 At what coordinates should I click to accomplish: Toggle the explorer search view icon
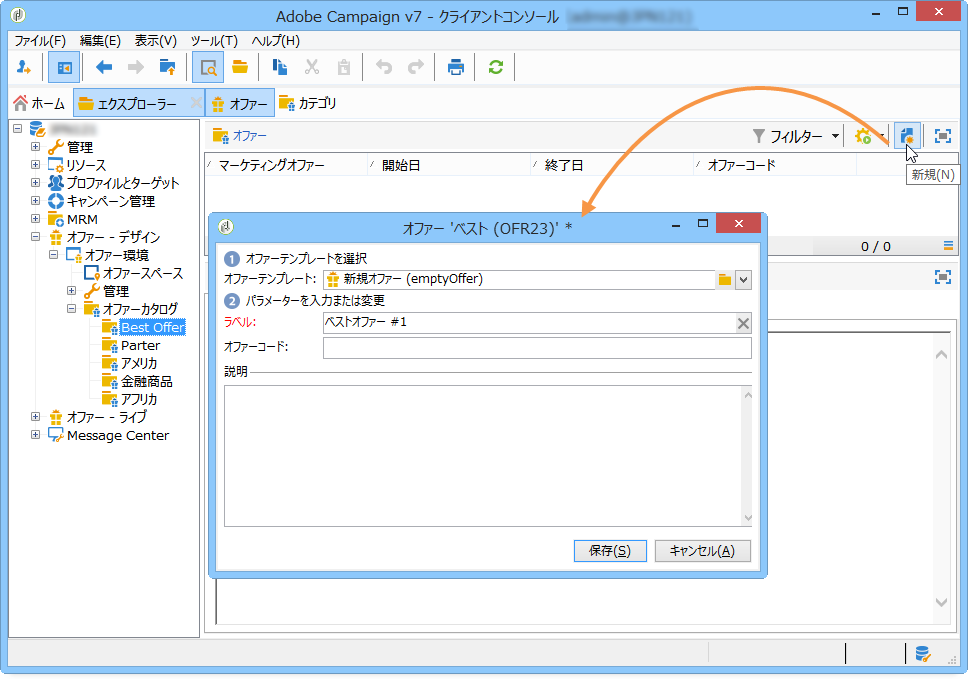[x=208, y=67]
